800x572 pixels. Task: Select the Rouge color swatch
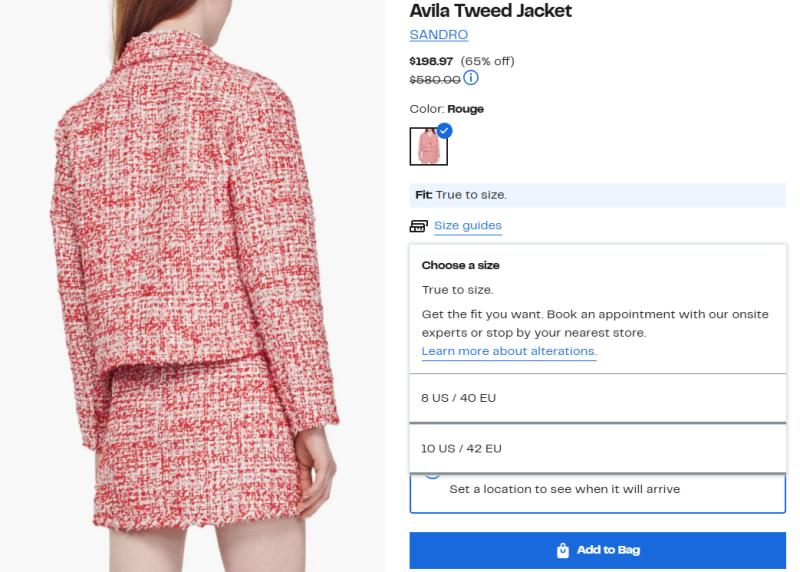pos(428,147)
